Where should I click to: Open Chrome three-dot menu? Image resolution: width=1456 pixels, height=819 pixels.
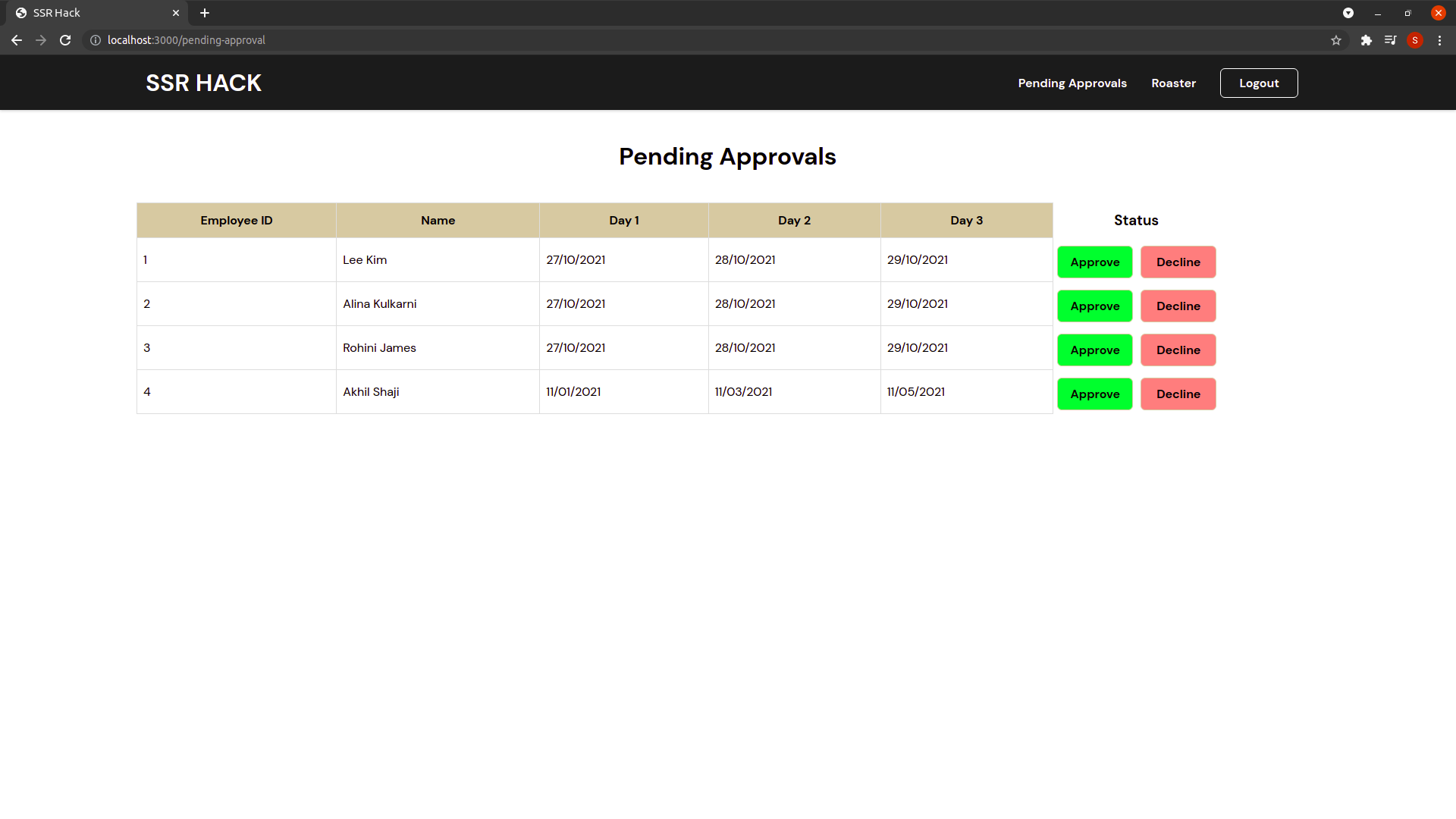1439,40
